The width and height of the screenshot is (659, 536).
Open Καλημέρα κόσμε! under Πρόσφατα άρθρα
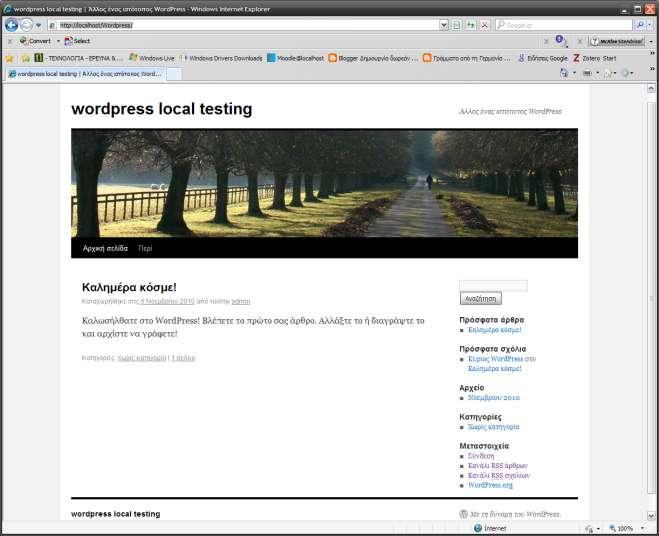tap(495, 330)
